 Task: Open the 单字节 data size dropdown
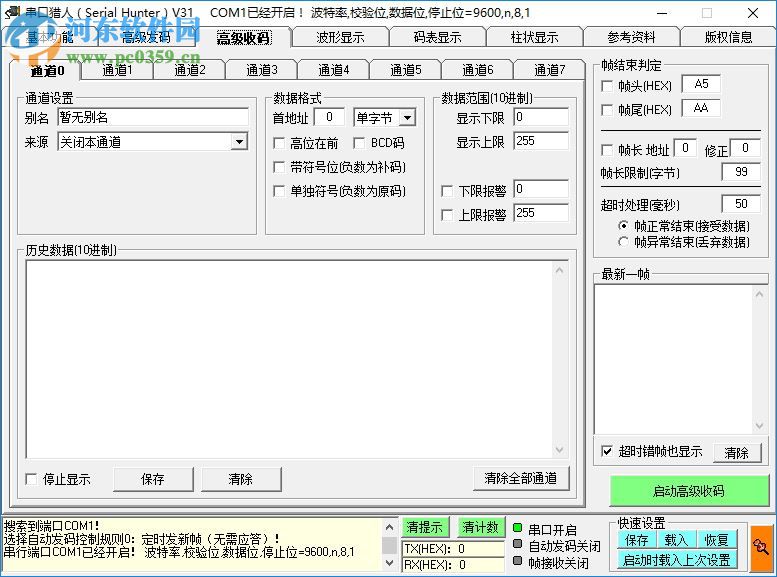click(407, 118)
